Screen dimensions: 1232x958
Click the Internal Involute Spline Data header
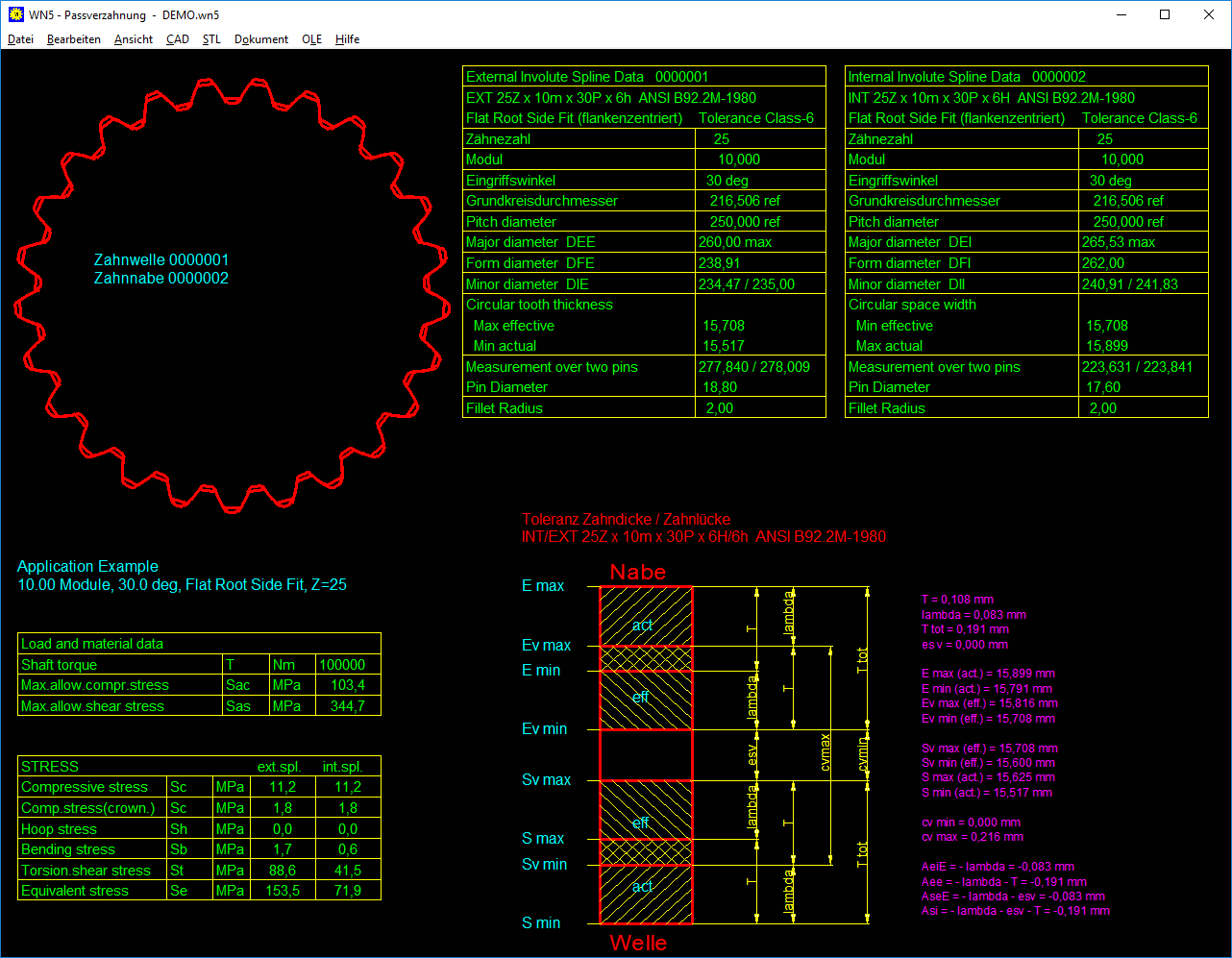click(x=967, y=77)
